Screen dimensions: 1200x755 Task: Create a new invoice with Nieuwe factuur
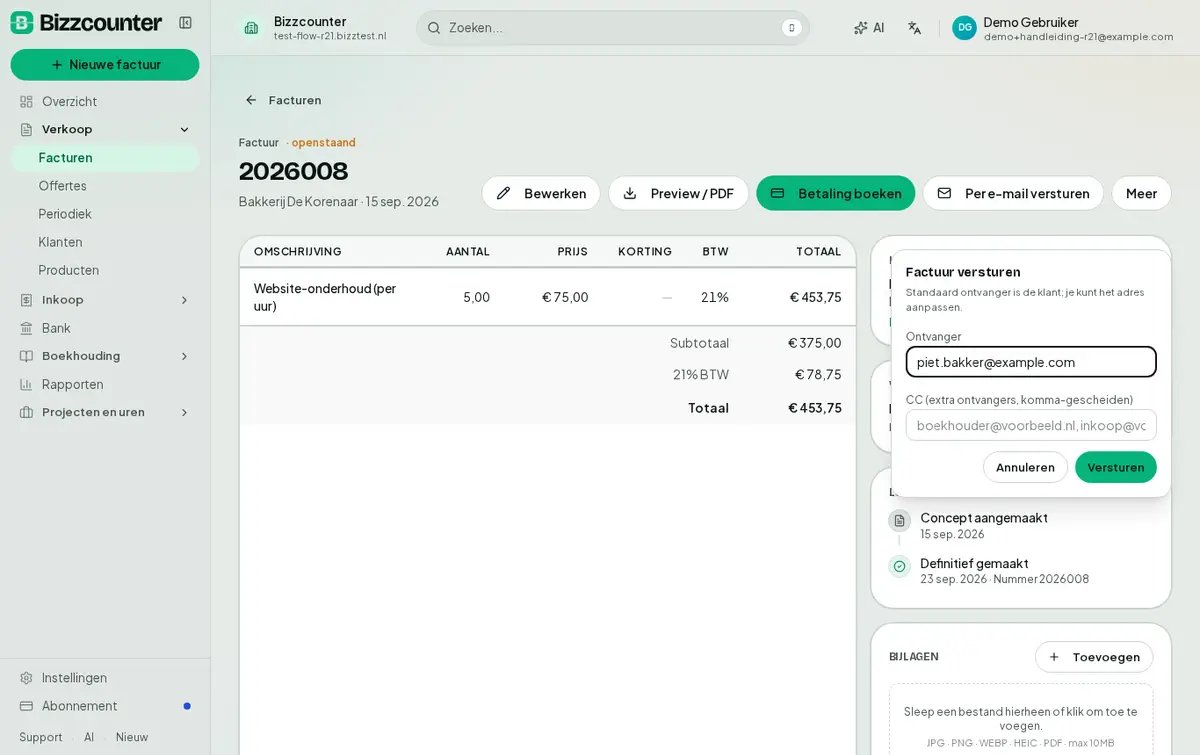coord(105,65)
